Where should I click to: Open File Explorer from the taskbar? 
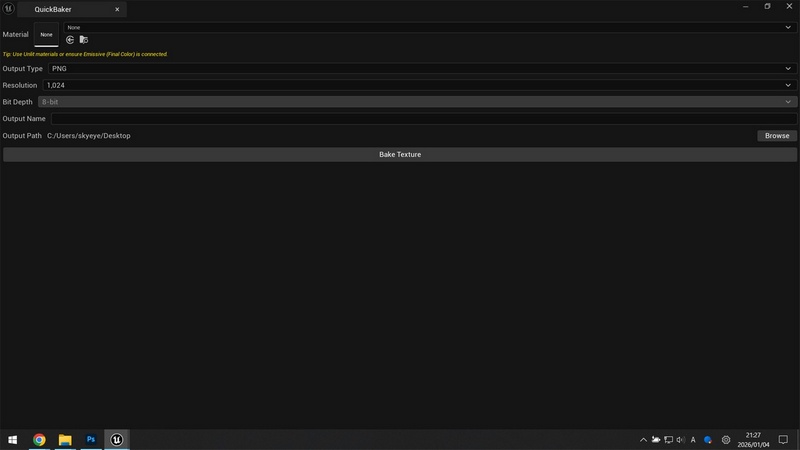pyautogui.click(x=65, y=439)
